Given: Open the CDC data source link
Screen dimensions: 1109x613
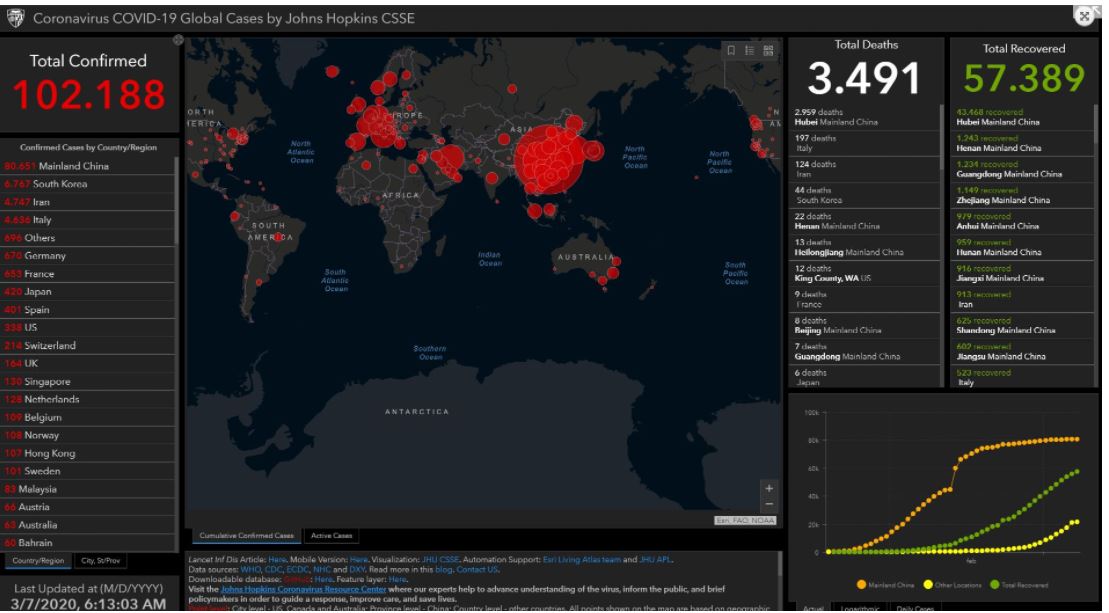Looking at the screenshot, I should pos(274,569).
